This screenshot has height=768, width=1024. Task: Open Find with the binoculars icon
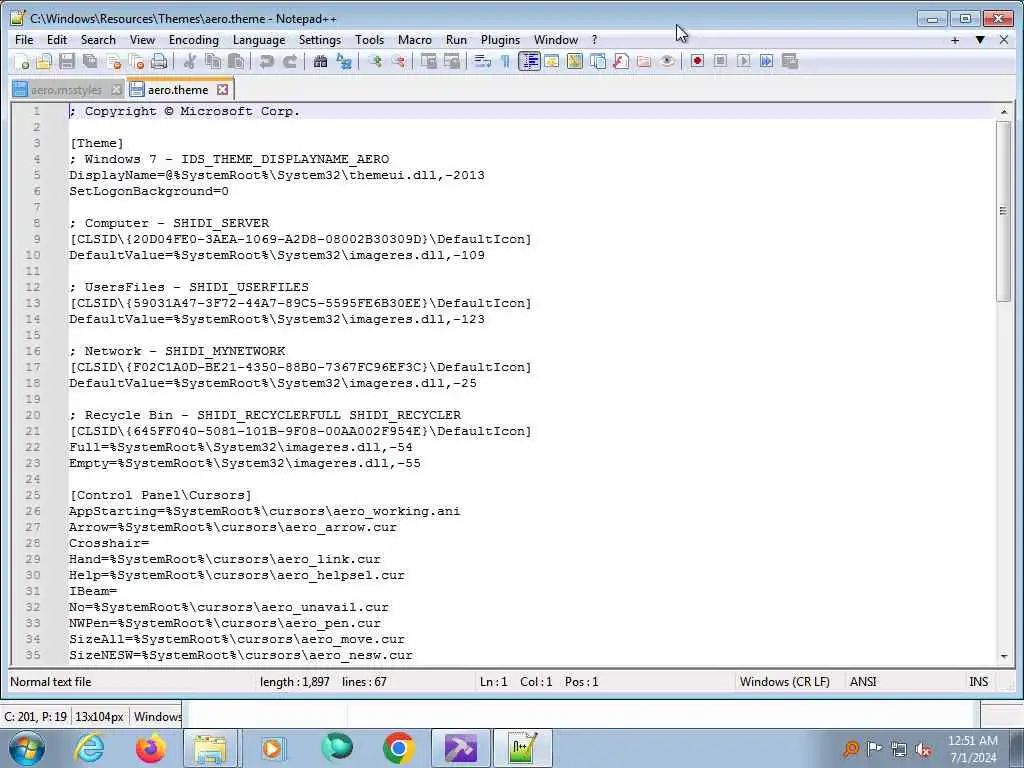pyautogui.click(x=320, y=61)
